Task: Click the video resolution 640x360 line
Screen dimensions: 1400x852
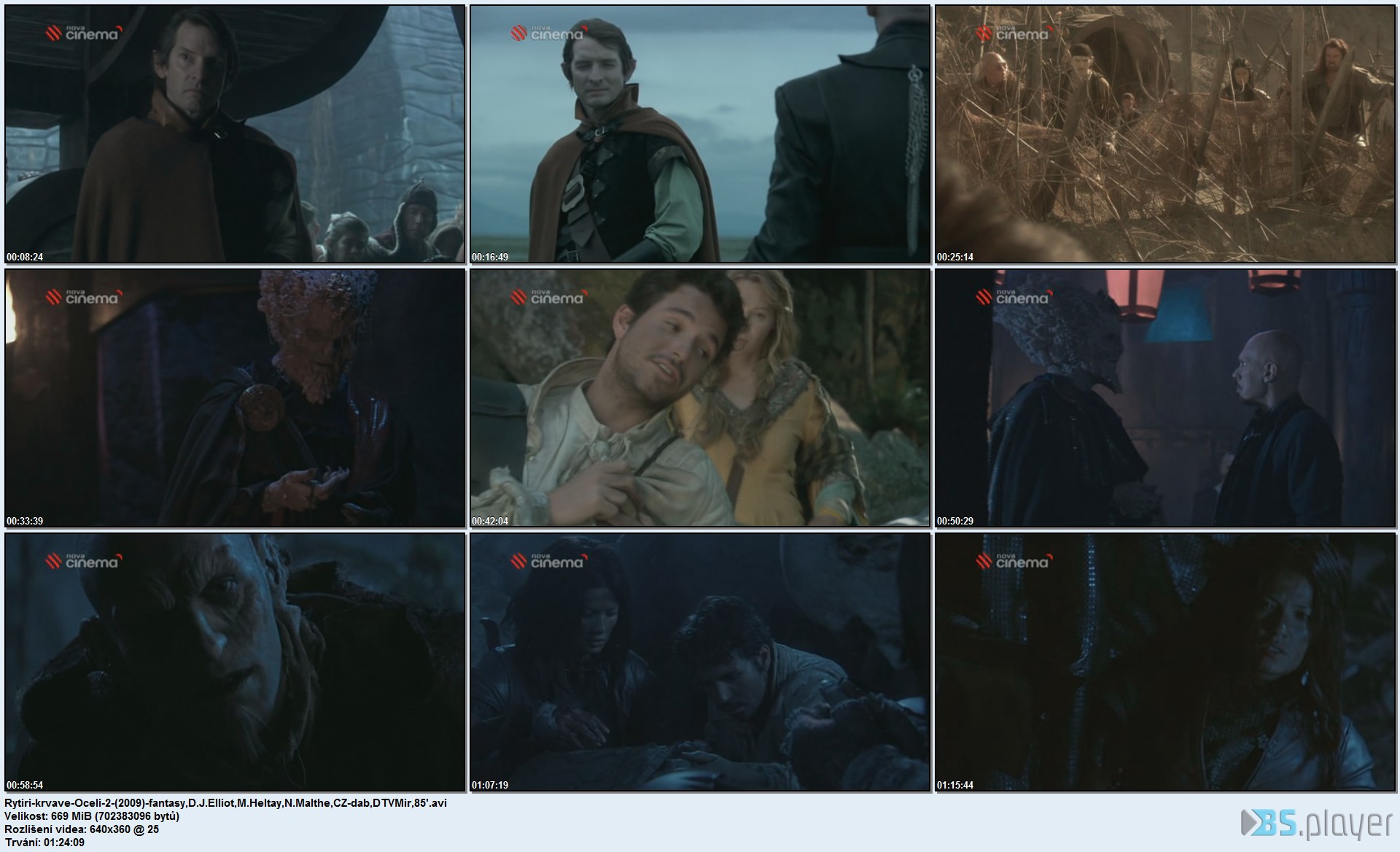Action: [82, 829]
